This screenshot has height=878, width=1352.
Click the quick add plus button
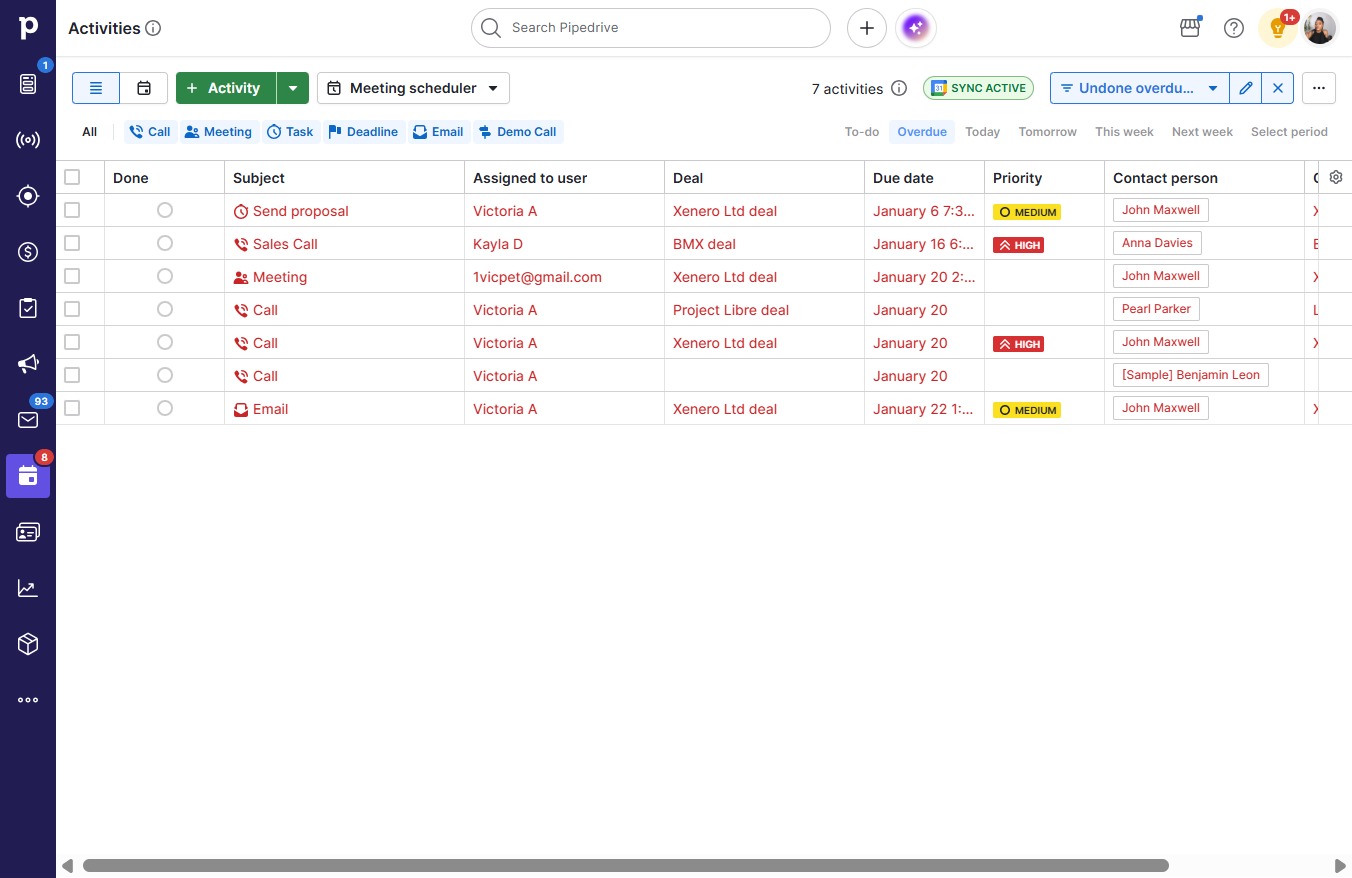(x=867, y=28)
